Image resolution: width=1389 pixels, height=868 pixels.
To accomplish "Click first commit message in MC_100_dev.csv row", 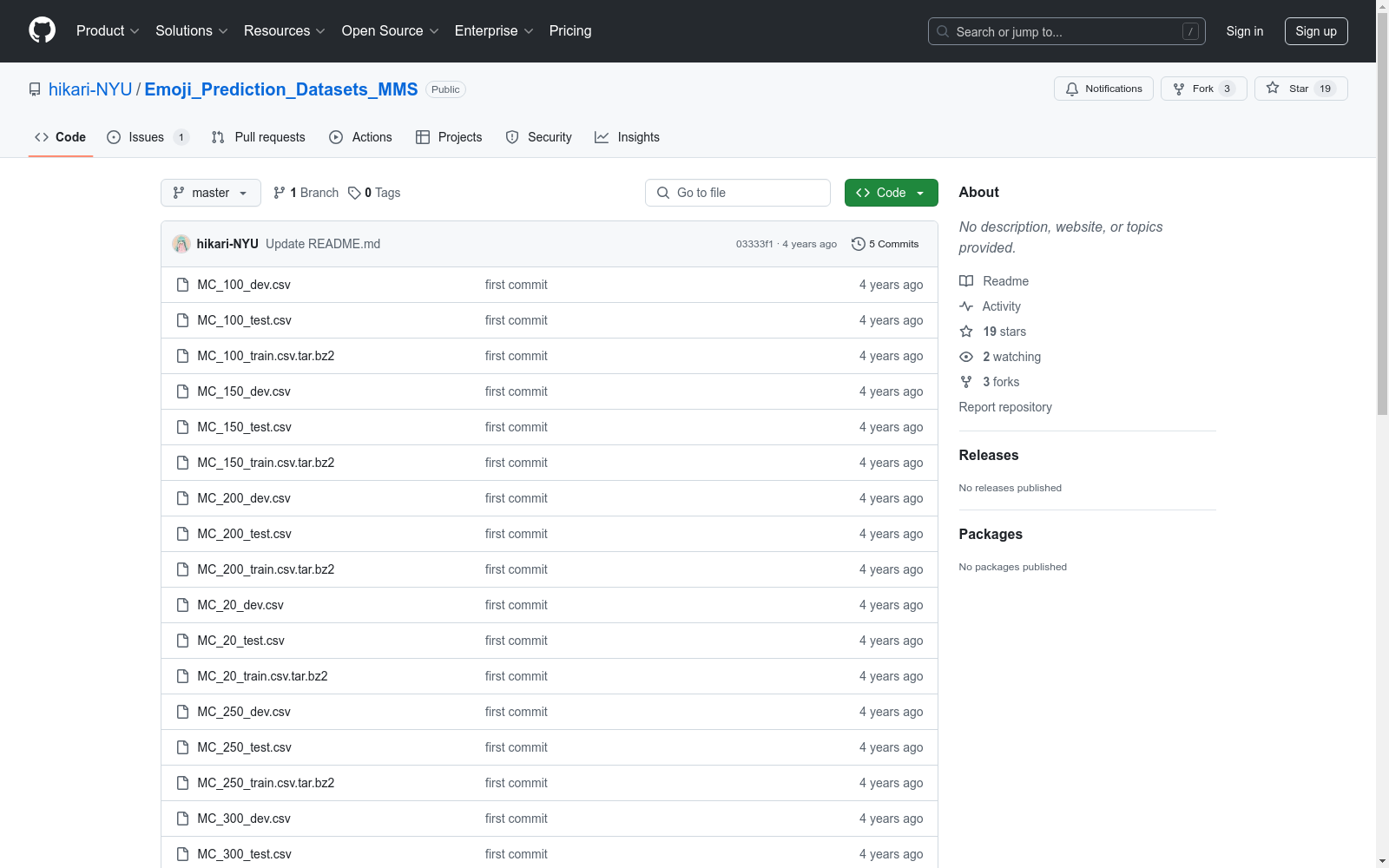I will [x=517, y=285].
